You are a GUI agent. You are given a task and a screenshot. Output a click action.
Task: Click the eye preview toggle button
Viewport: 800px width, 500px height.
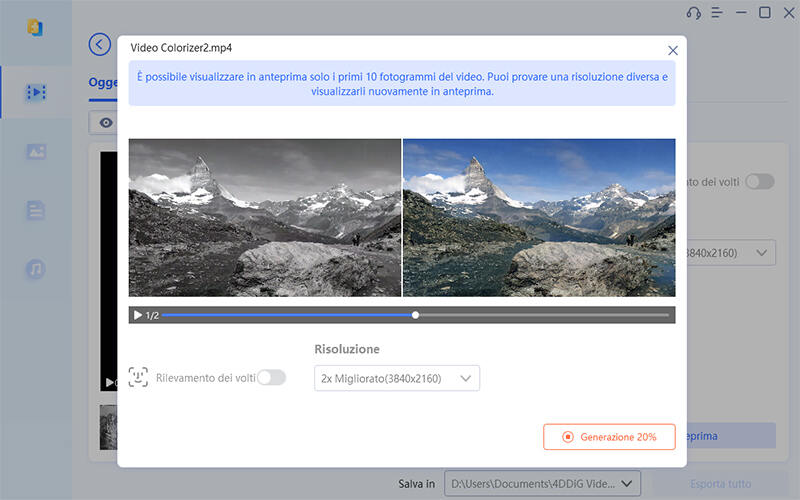[105, 123]
